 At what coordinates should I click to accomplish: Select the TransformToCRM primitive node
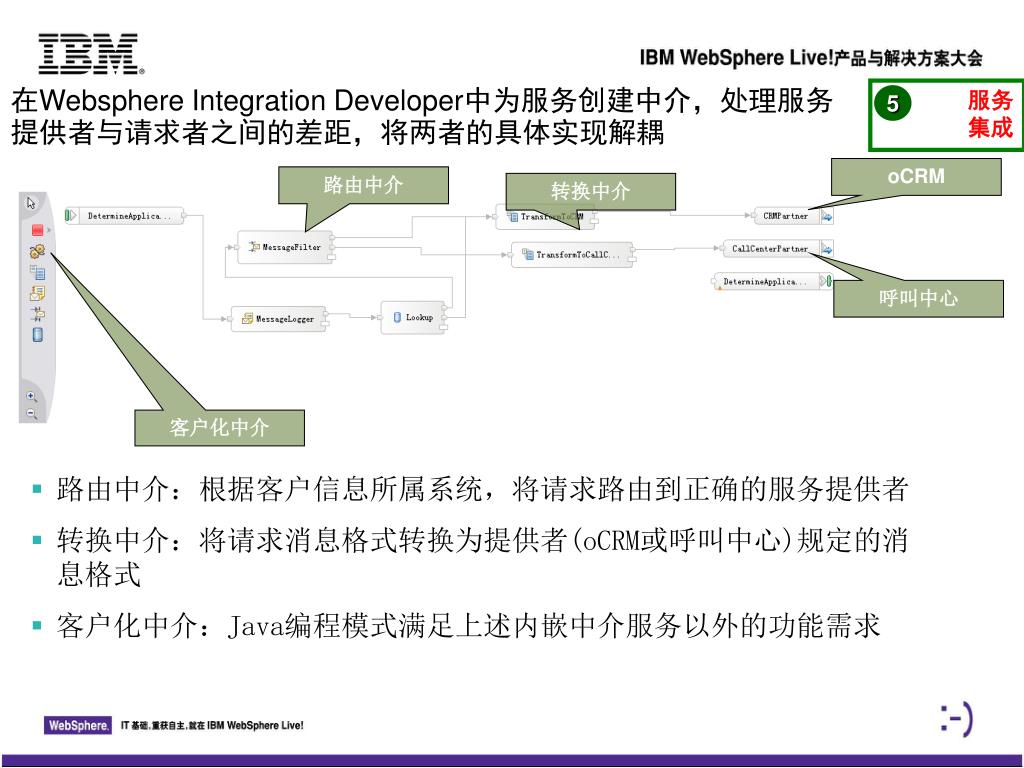pyautogui.click(x=545, y=217)
